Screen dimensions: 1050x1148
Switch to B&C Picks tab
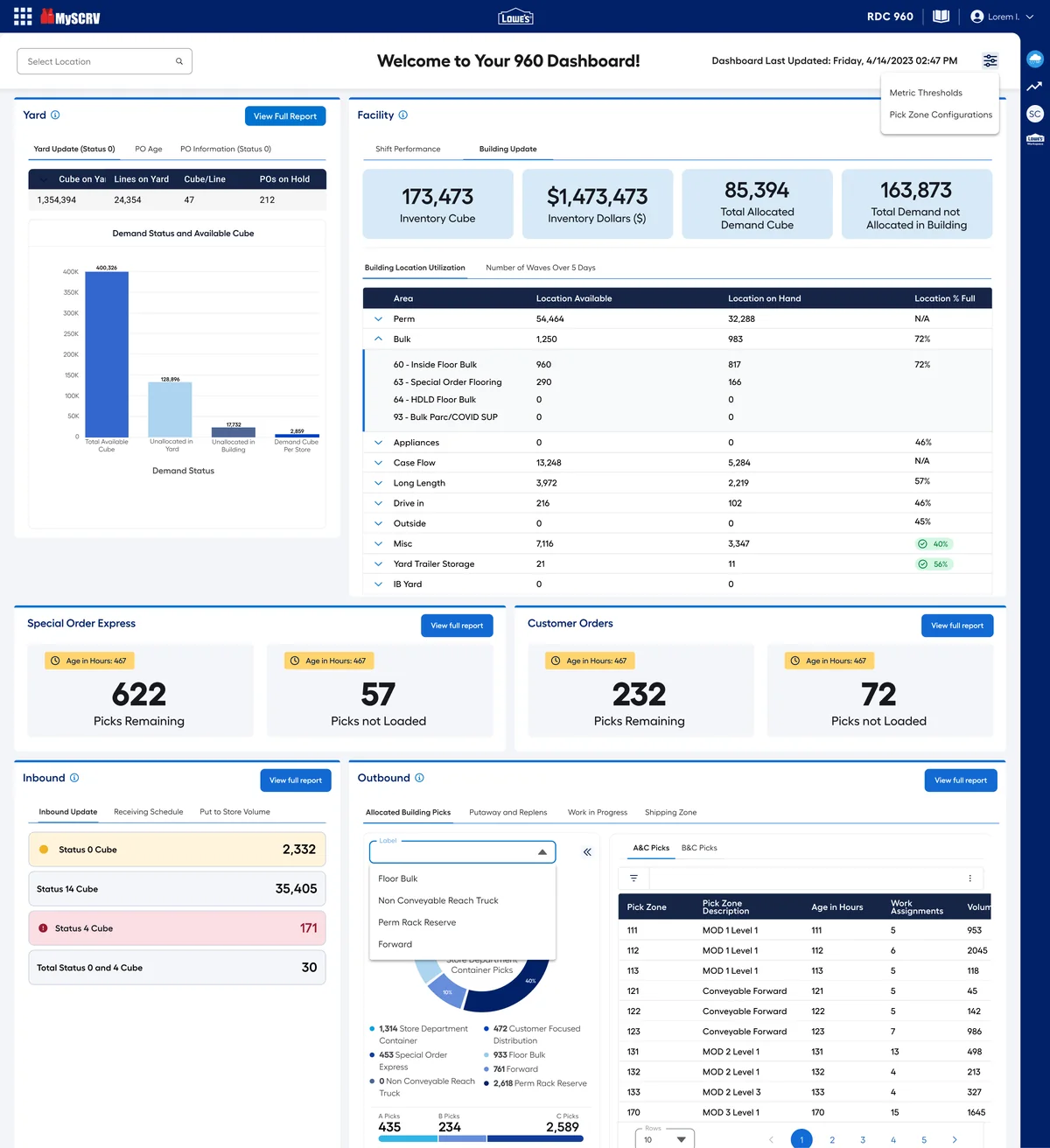point(699,848)
